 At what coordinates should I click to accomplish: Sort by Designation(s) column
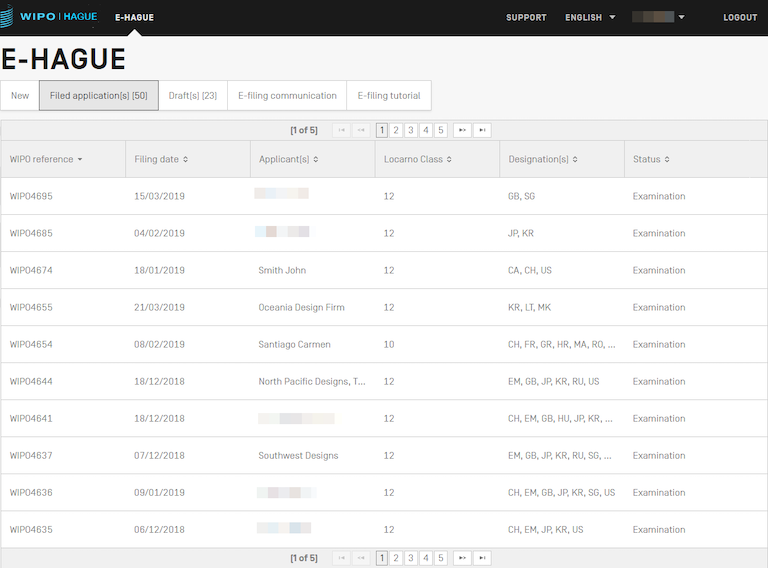pyautogui.click(x=543, y=159)
